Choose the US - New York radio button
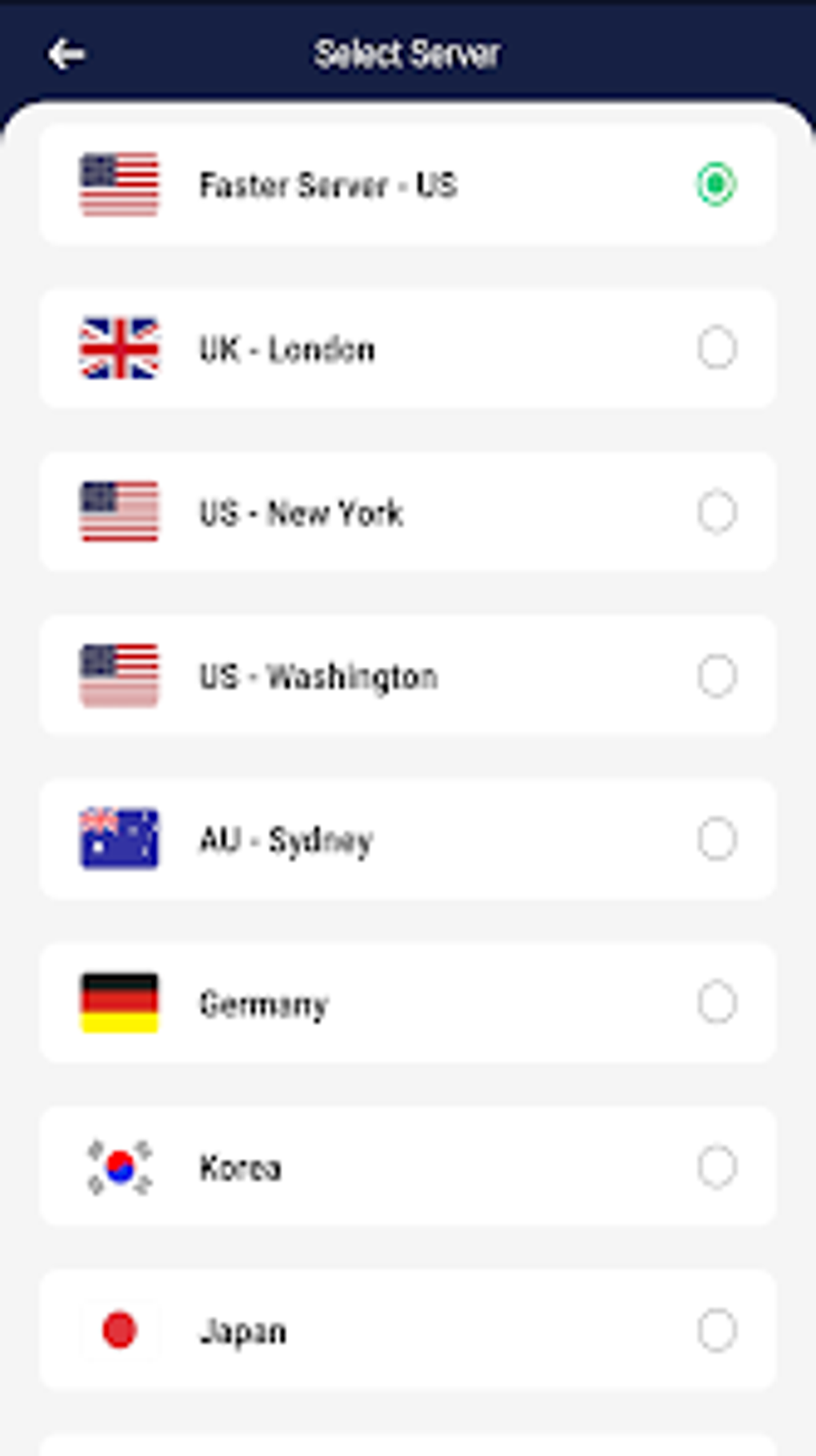 [x=716, y=512]
